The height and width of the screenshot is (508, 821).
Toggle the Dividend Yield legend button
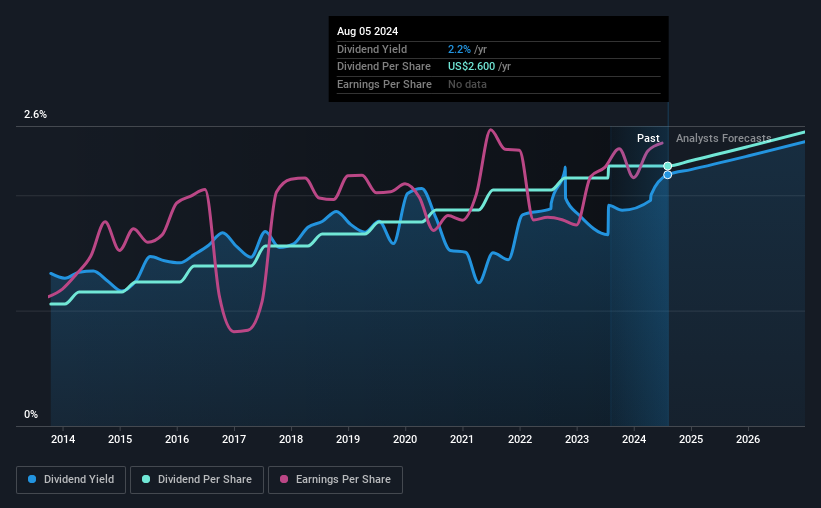pos(71,480)
